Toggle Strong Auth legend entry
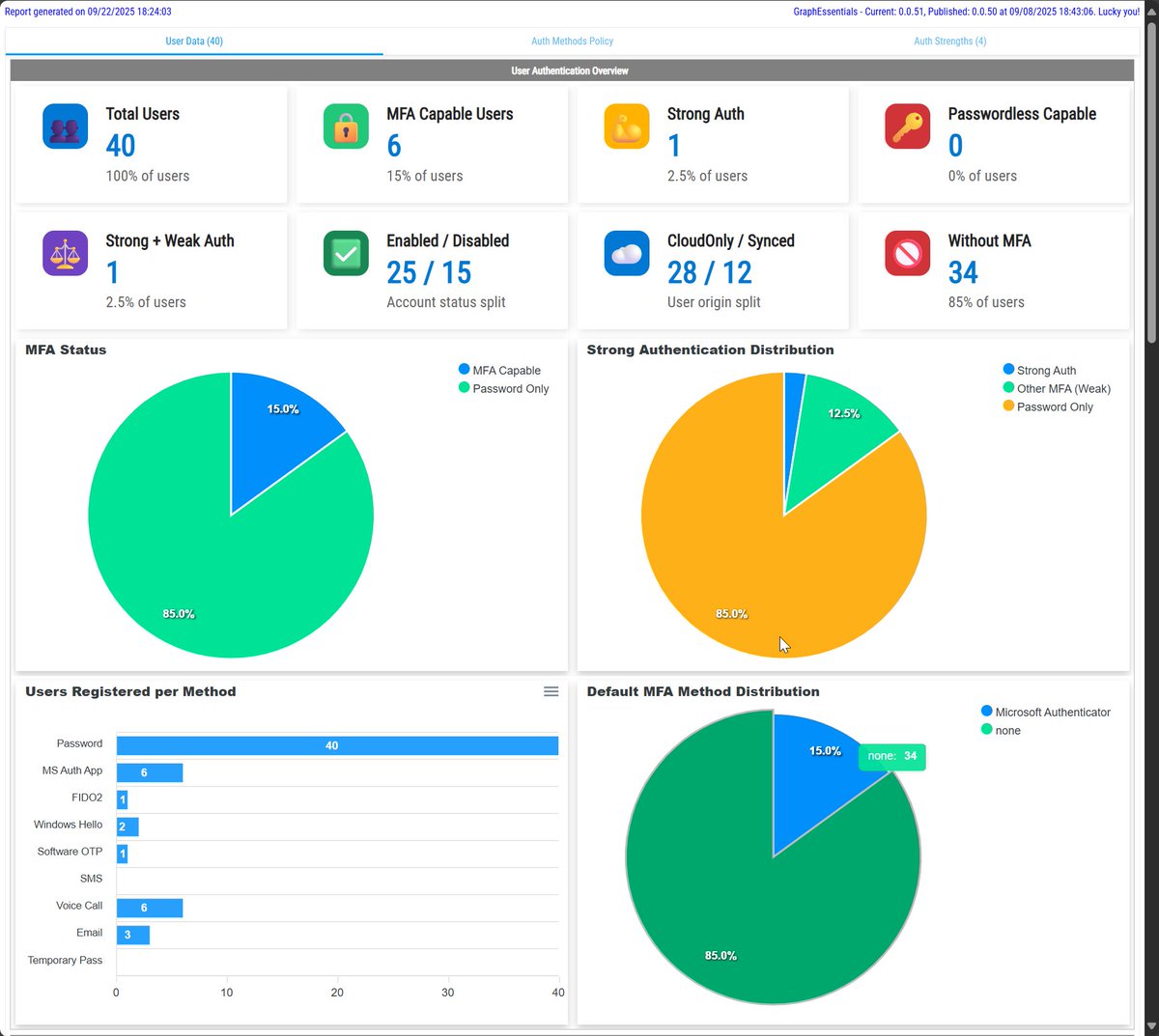This screenshot has width=1159, height=1036. pos(1040,370)
